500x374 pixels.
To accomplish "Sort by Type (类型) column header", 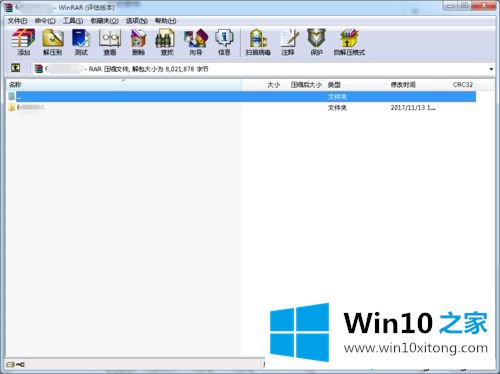I will [x=357, y=85].
